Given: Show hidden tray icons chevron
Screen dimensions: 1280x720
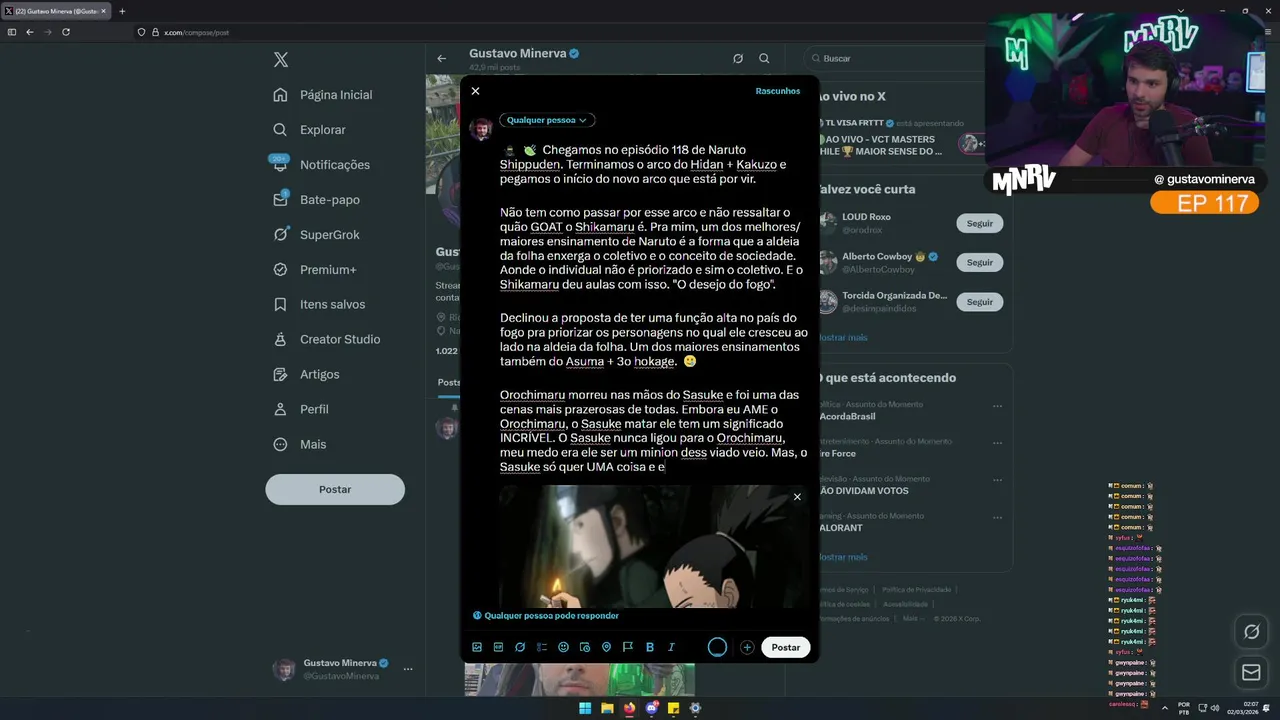Looking at the screenshot, I should tap(1164, 708).
